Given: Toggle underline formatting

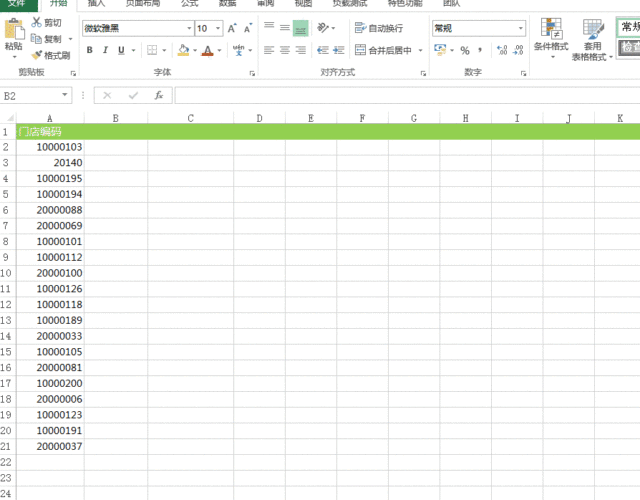Looking at the screenshot, I should (x=121, y=50).
